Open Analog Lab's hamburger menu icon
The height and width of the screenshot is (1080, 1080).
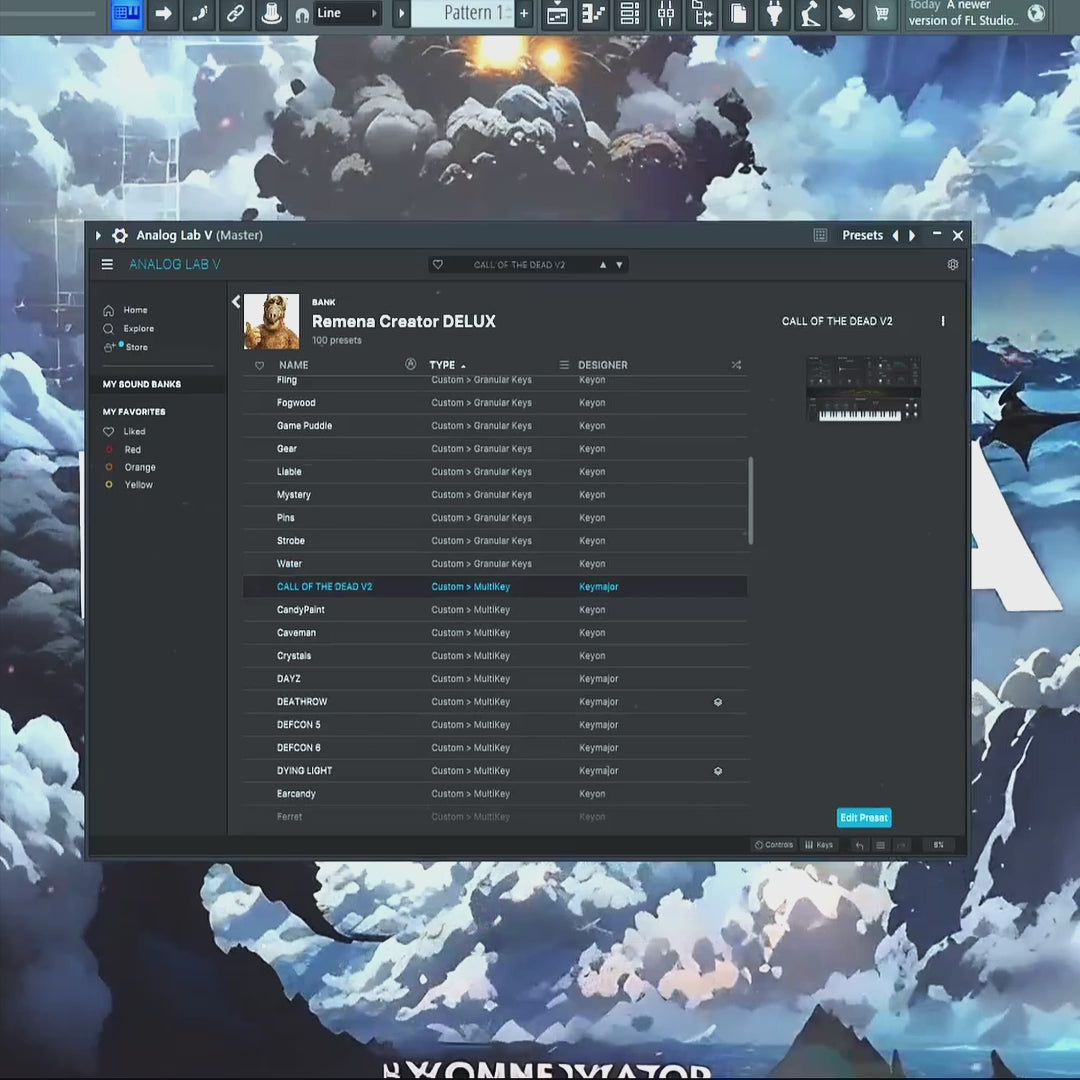[x=107, y=264]
